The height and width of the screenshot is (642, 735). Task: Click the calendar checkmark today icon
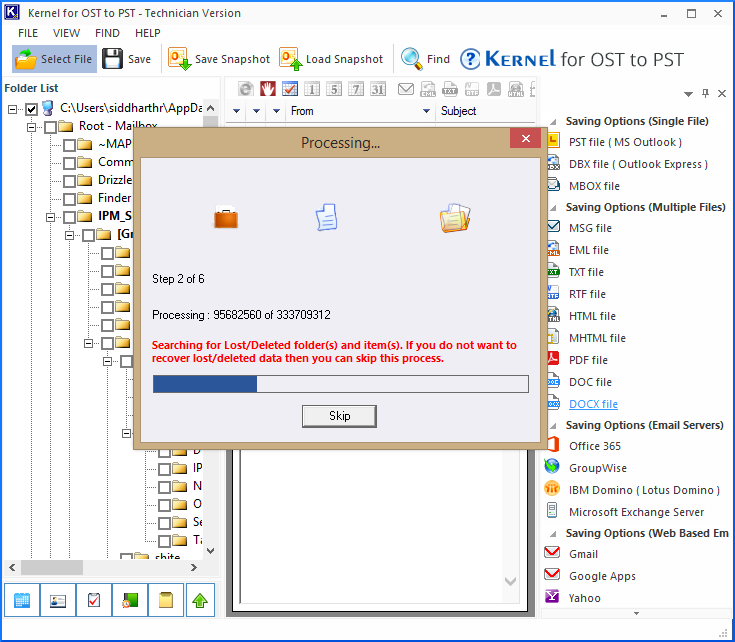coord(290,89)
